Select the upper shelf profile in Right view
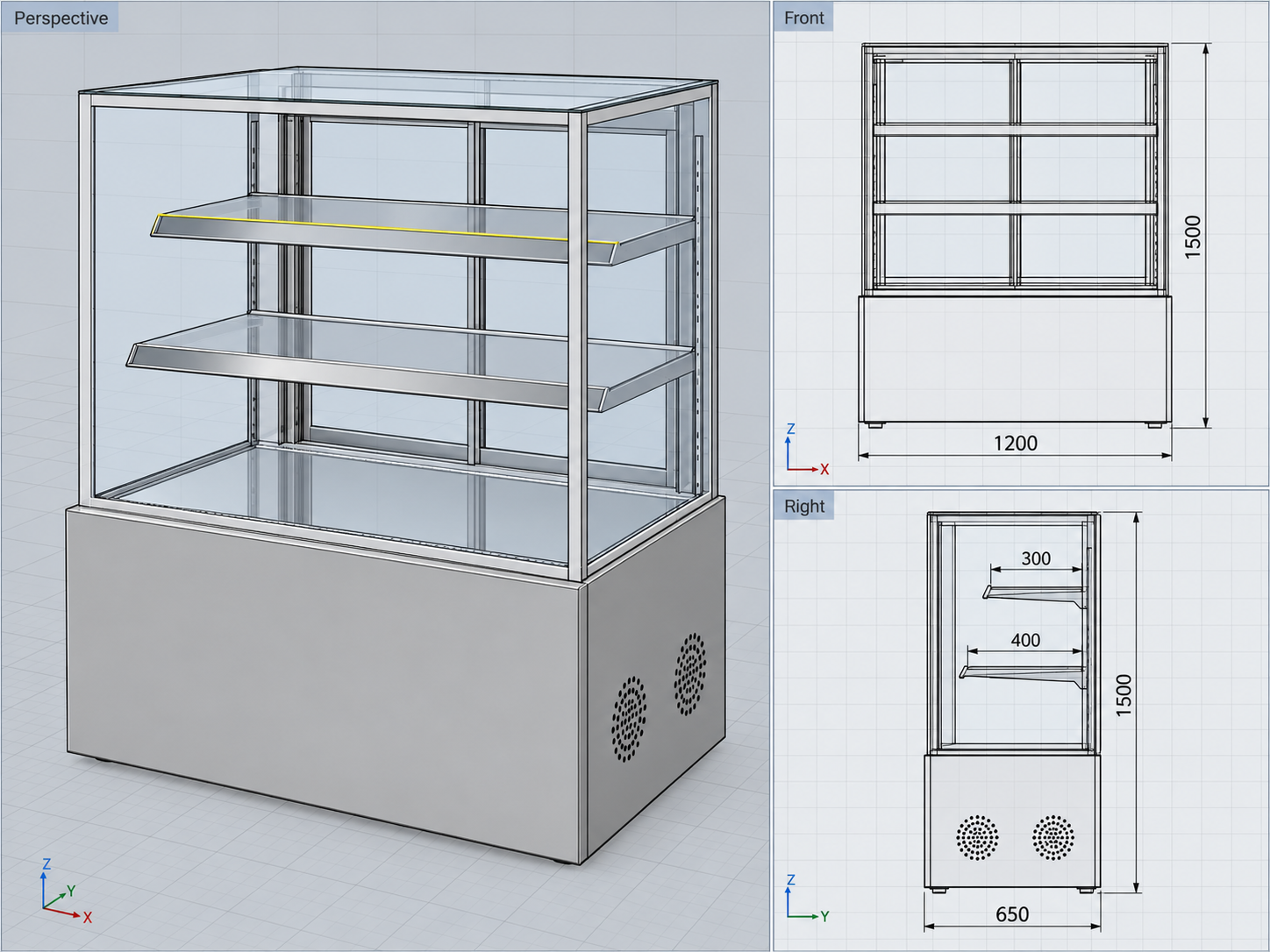This screenshot has height=952, width=1270. [x=1035, y=596]
